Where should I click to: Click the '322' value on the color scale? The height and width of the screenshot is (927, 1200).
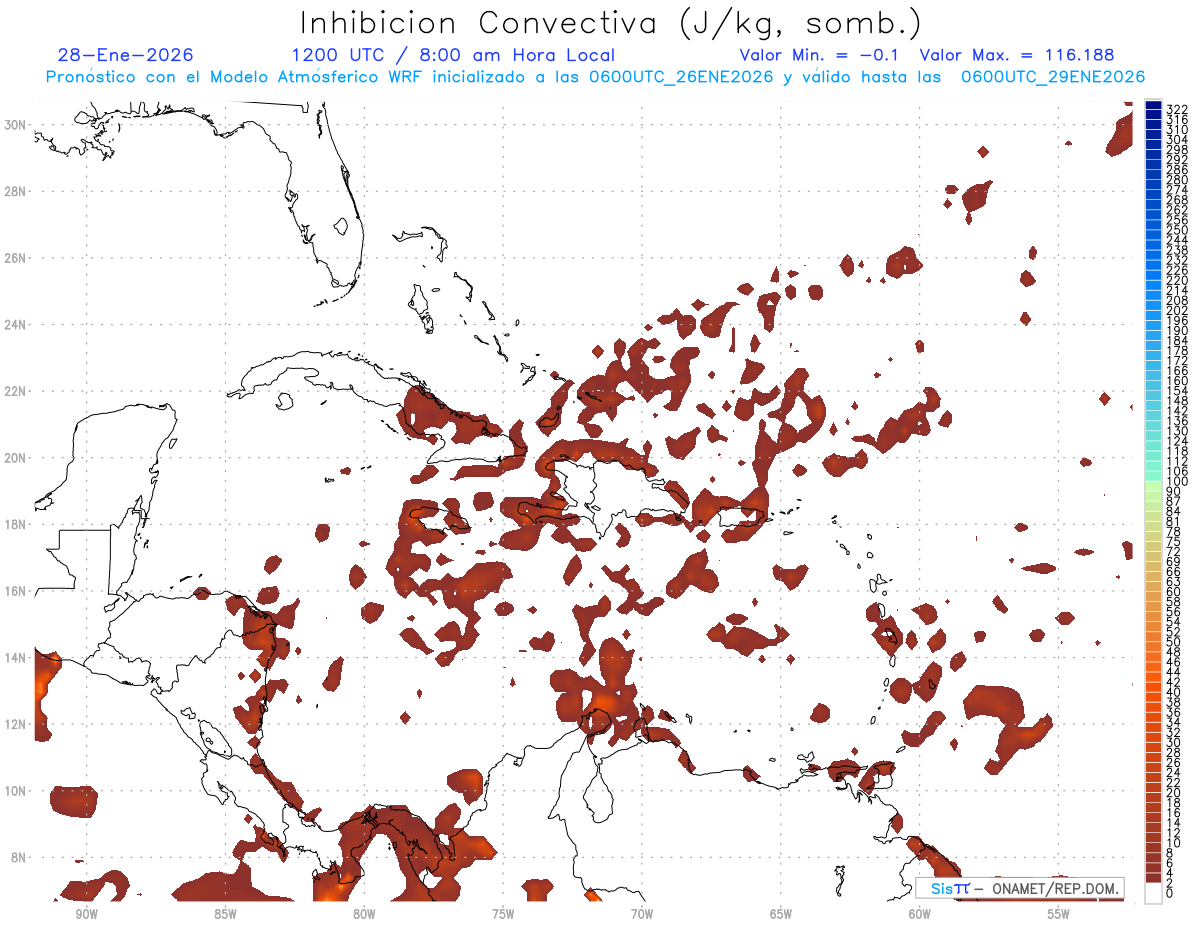coord(1177,109)
